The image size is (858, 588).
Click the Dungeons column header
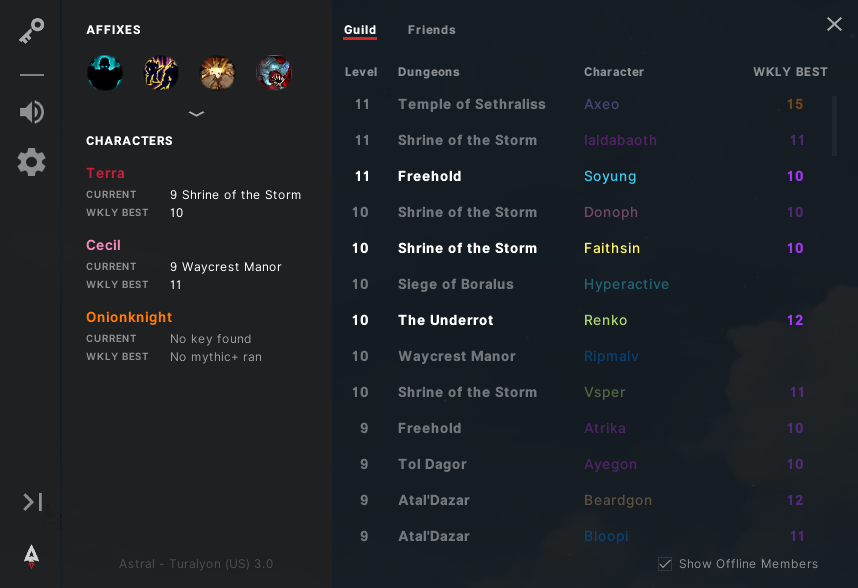[428, 72]
